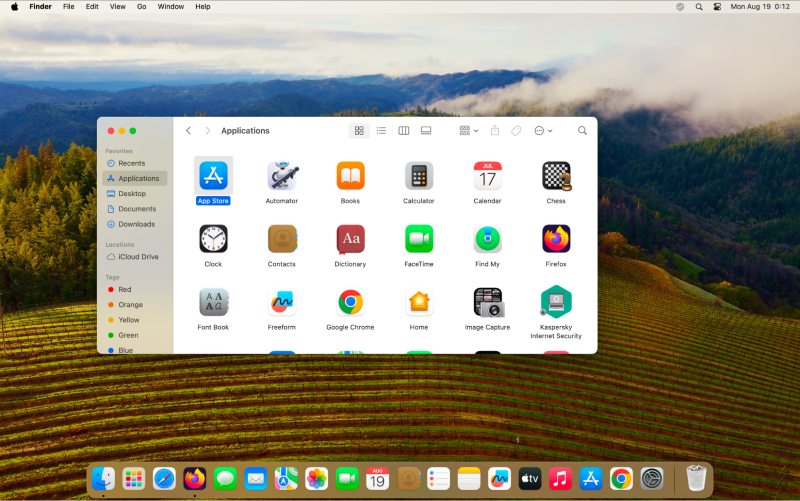Image resolution: width=800 pixels, height=501 pixels.
Task: Select the Books app icon
Action: 351,176
